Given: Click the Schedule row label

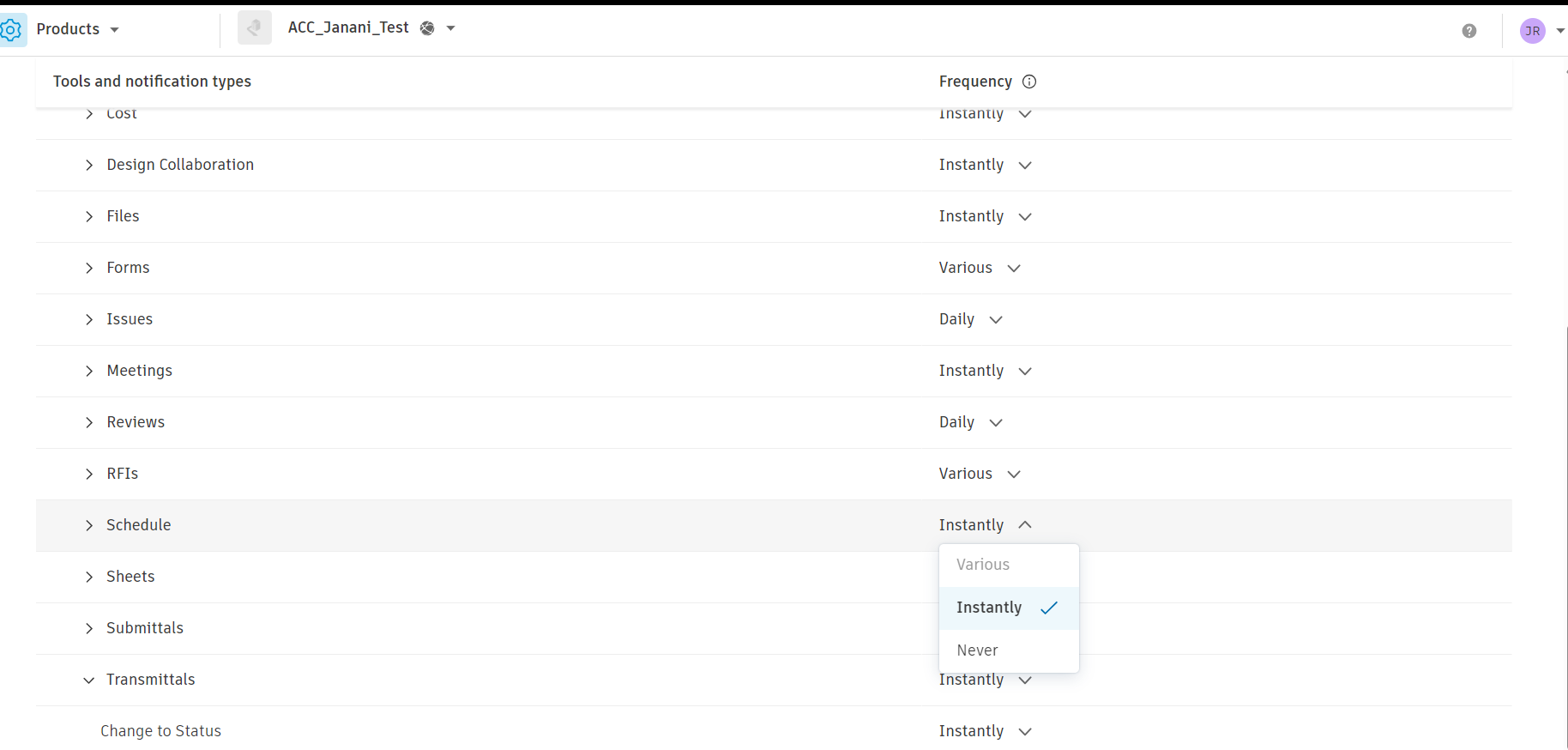Looking at the screenshot, I should (139, 525).
